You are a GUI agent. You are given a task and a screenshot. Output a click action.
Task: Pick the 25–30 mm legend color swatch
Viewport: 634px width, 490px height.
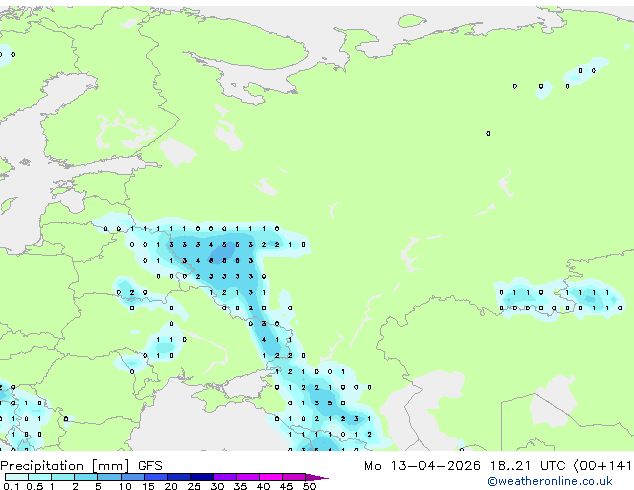202,477
